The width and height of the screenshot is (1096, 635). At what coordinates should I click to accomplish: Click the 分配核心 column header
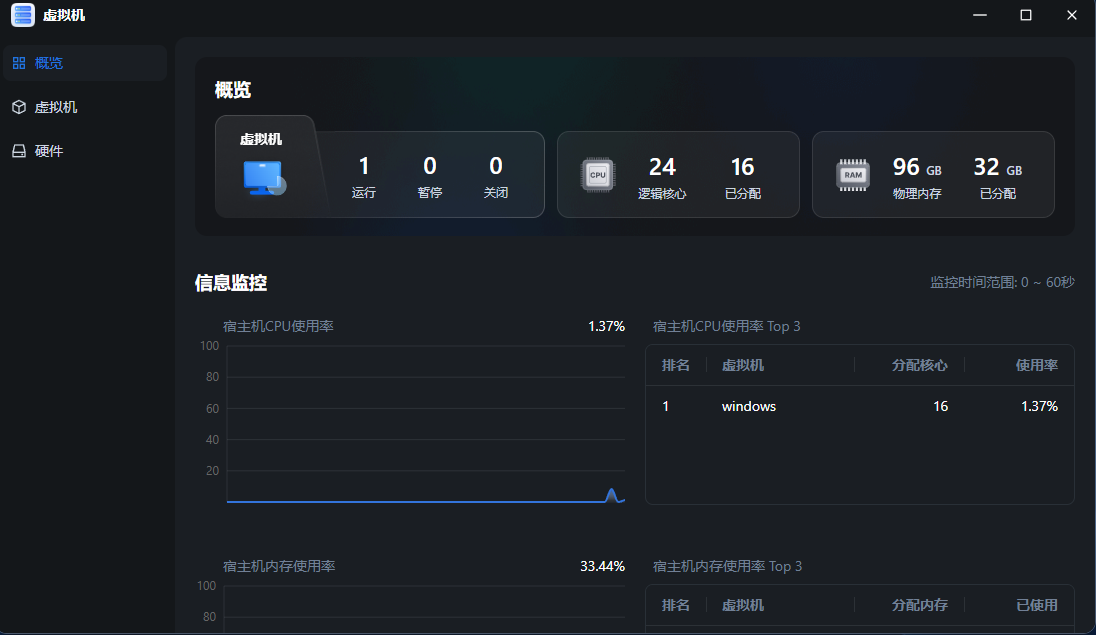[x=918, y=365]
